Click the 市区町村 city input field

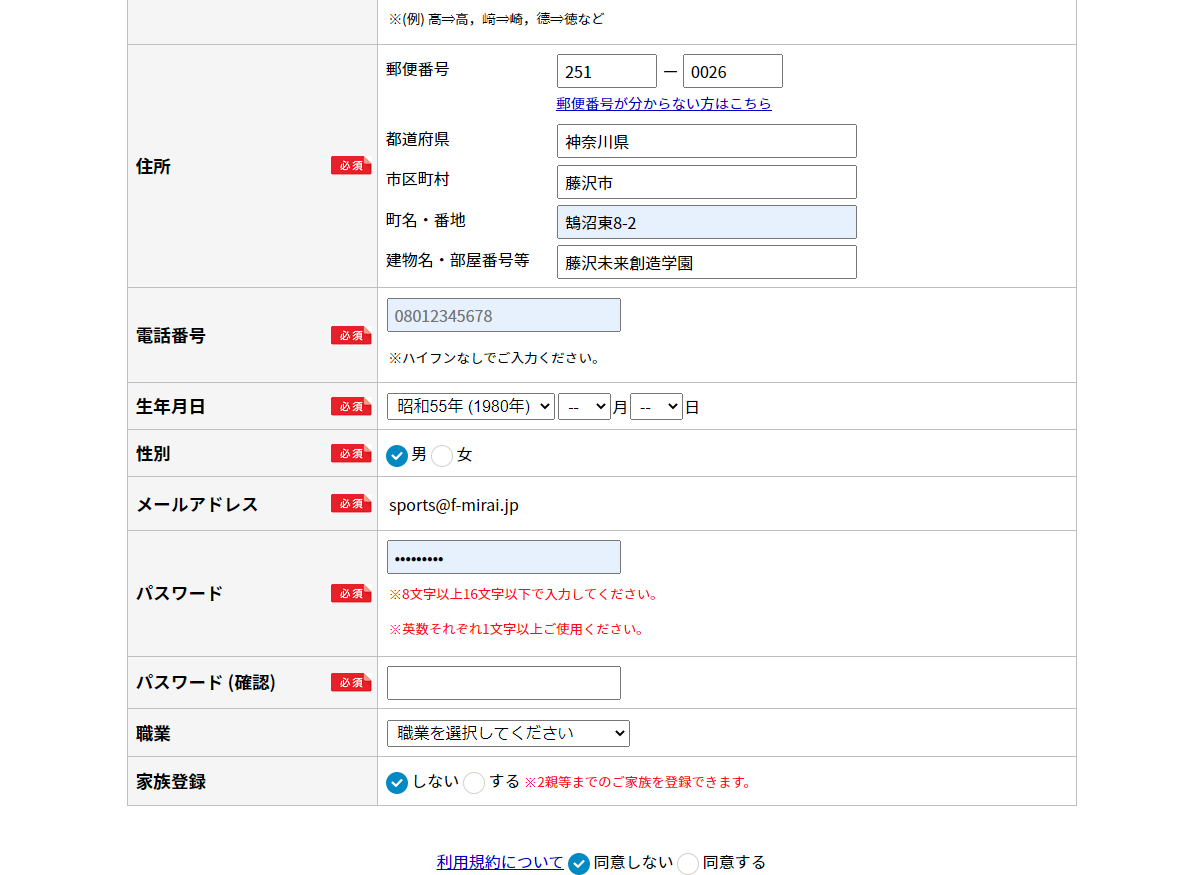[x=706, y=182]
